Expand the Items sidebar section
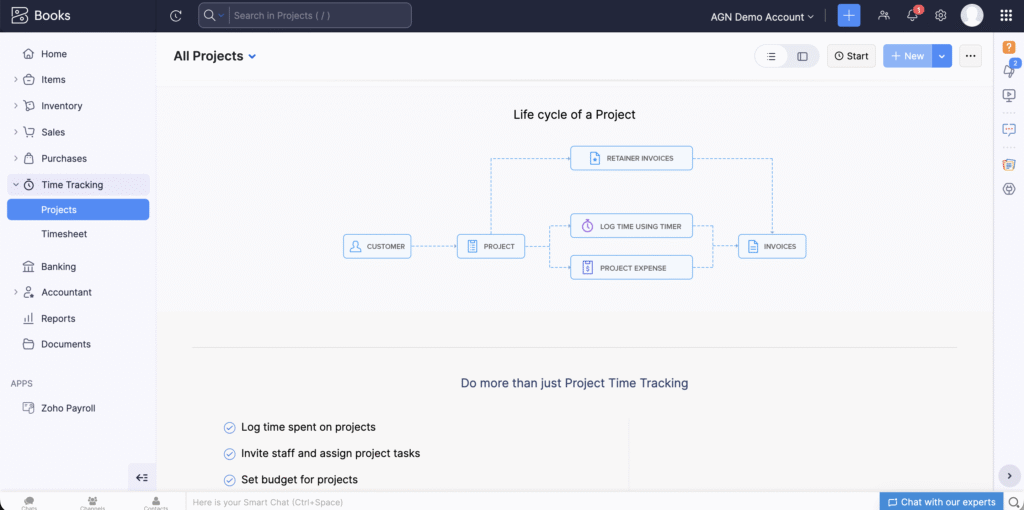Image resolution: width=1024 pixels, height=510 pixels. (16, 80)
